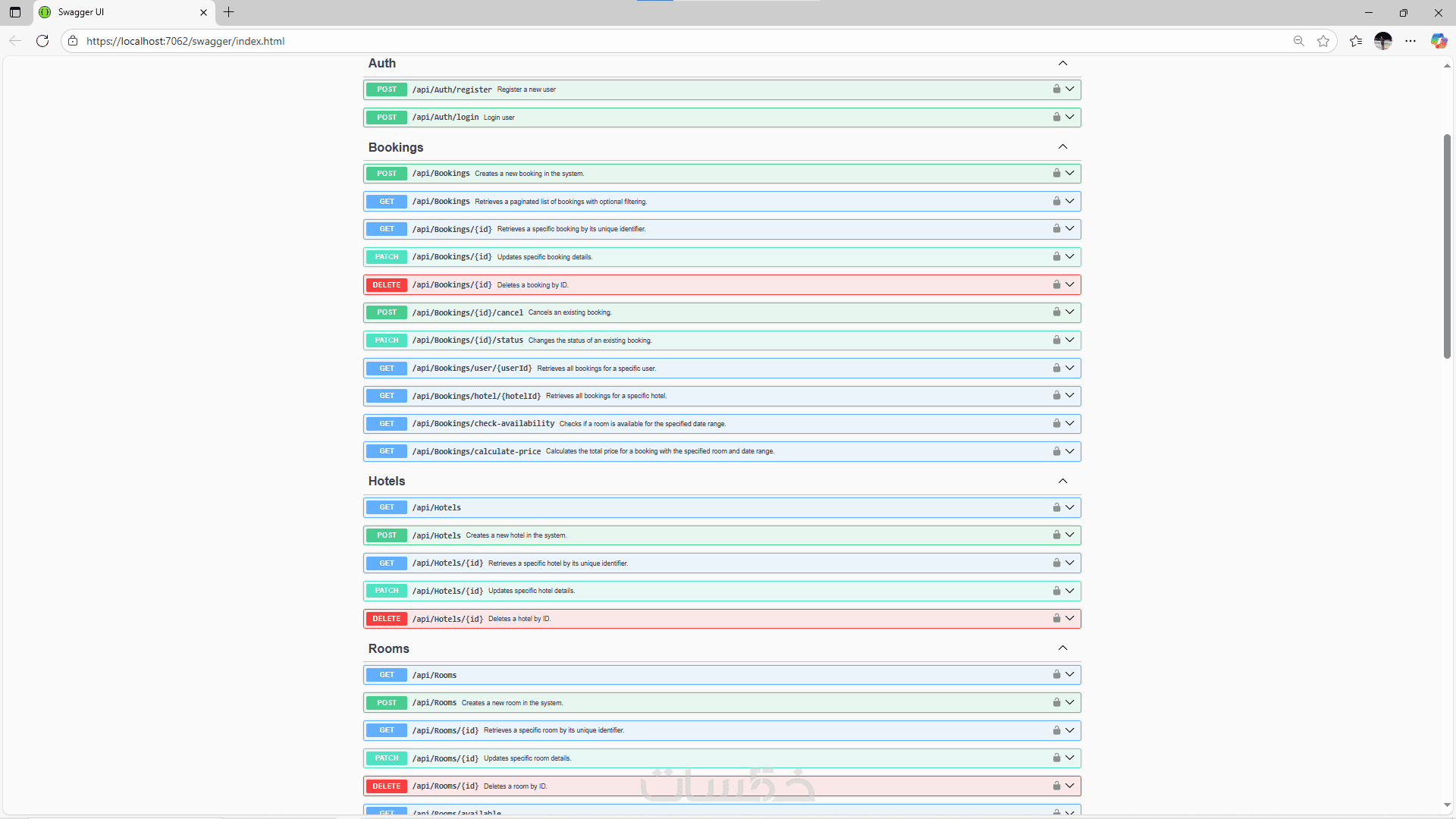Click the zoom magnifier icon in the address bar
This screenshot has height=819, width=1456.
click(1298, 41)
